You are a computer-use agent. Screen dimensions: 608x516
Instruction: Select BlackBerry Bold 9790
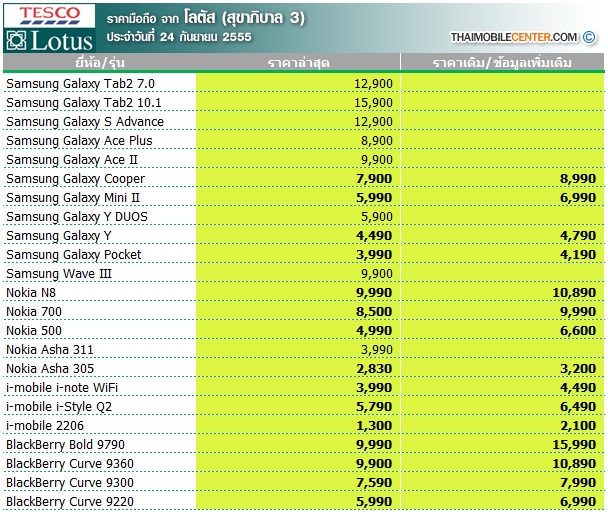(x=66, y=445)
